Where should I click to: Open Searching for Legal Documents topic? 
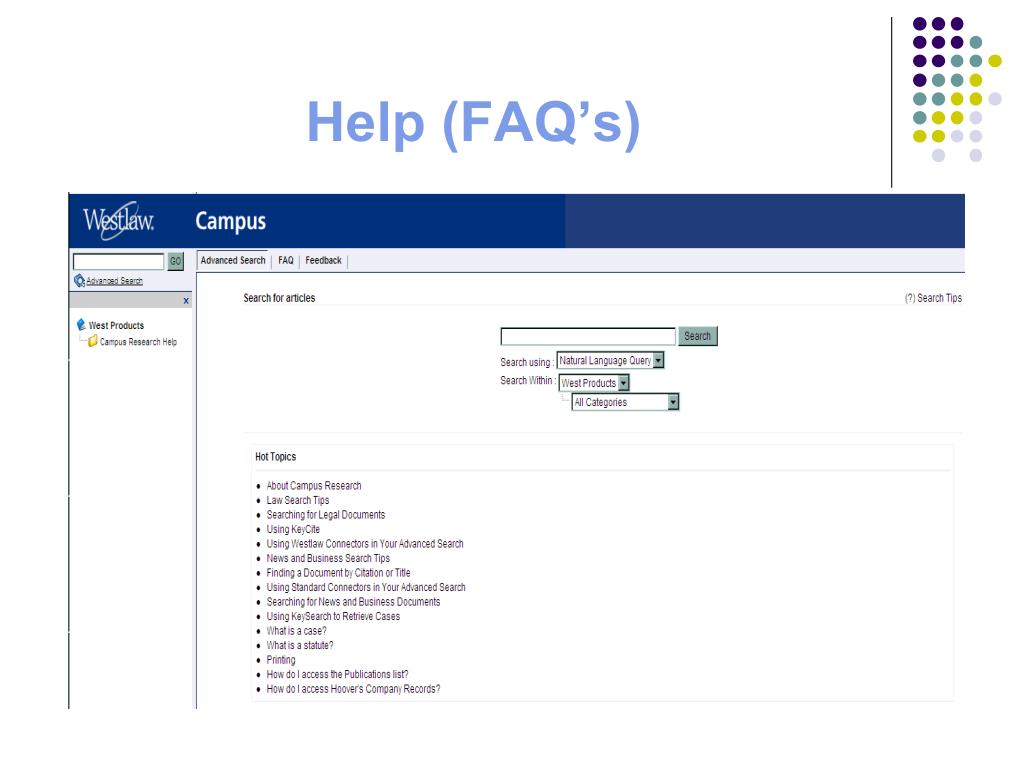pos(325,515)
